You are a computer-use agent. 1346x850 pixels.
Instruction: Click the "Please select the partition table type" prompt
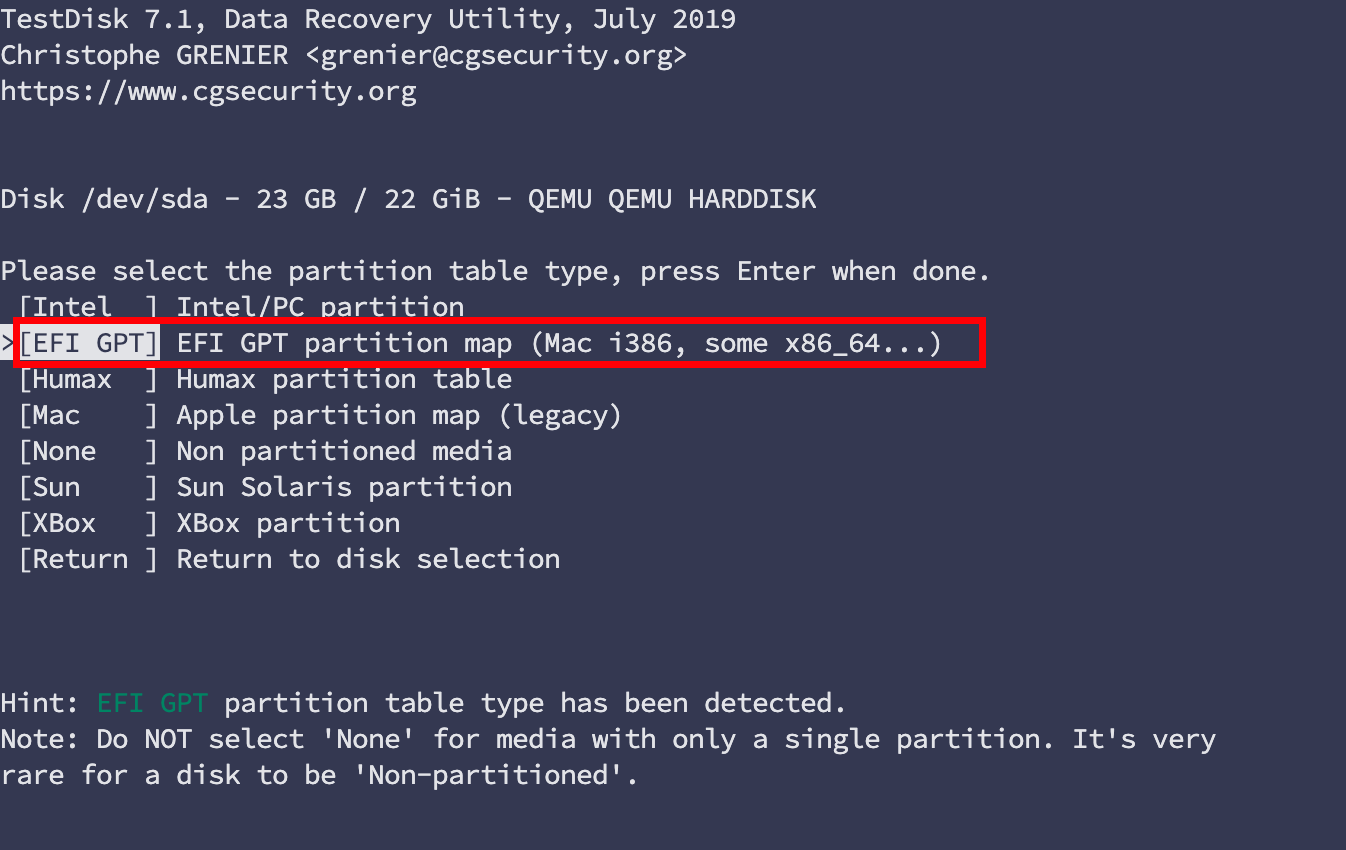tap(495, 271)
